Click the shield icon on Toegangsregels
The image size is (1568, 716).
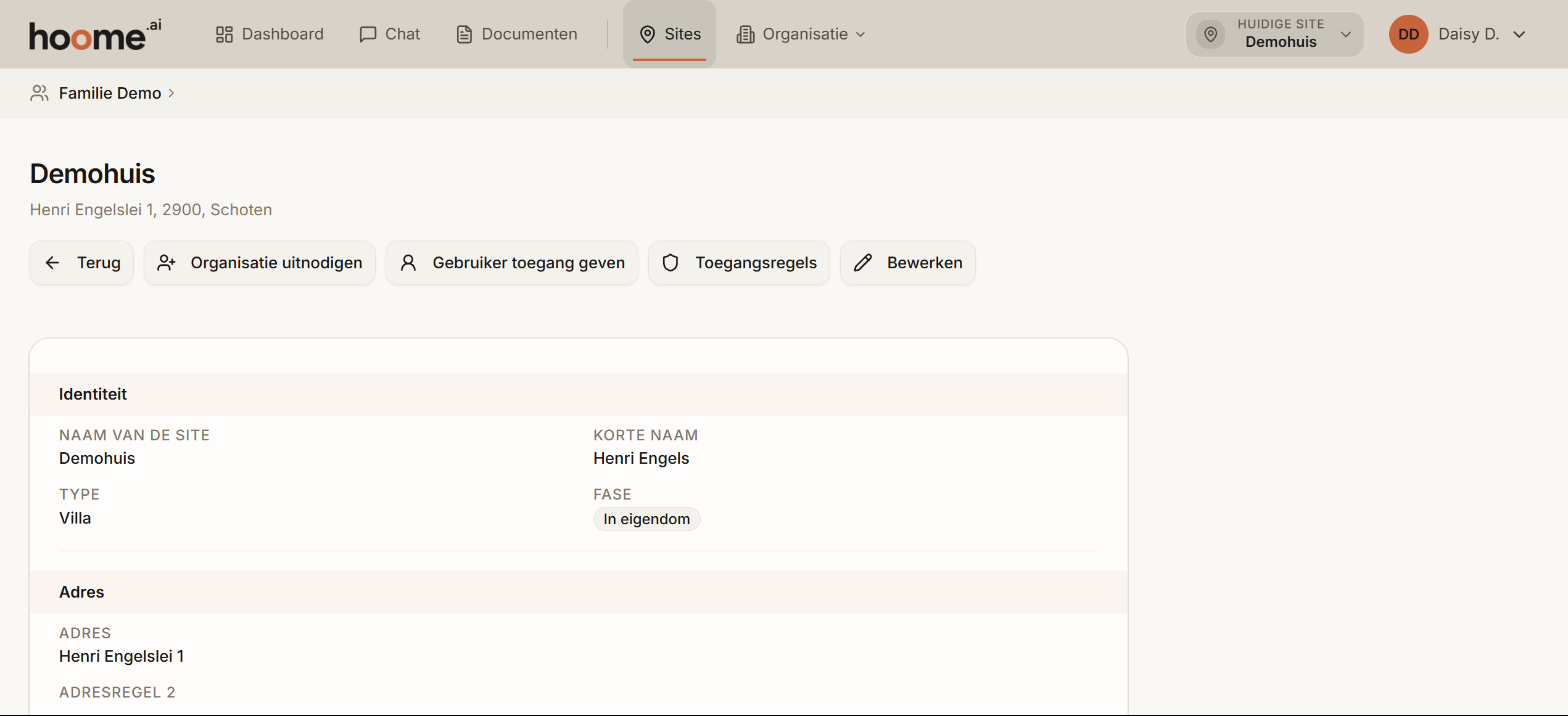(x=671, y=263)
